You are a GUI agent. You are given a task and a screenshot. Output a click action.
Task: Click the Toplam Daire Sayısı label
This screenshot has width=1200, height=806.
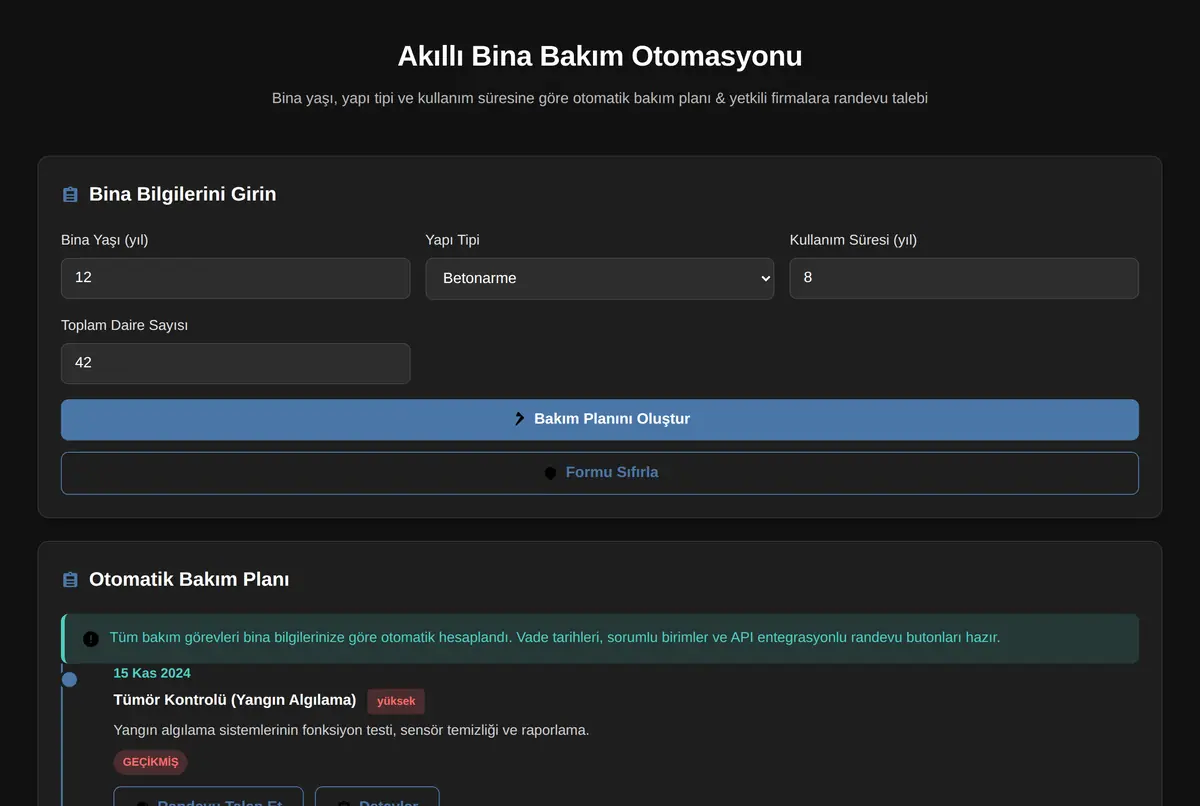(125, 325)
